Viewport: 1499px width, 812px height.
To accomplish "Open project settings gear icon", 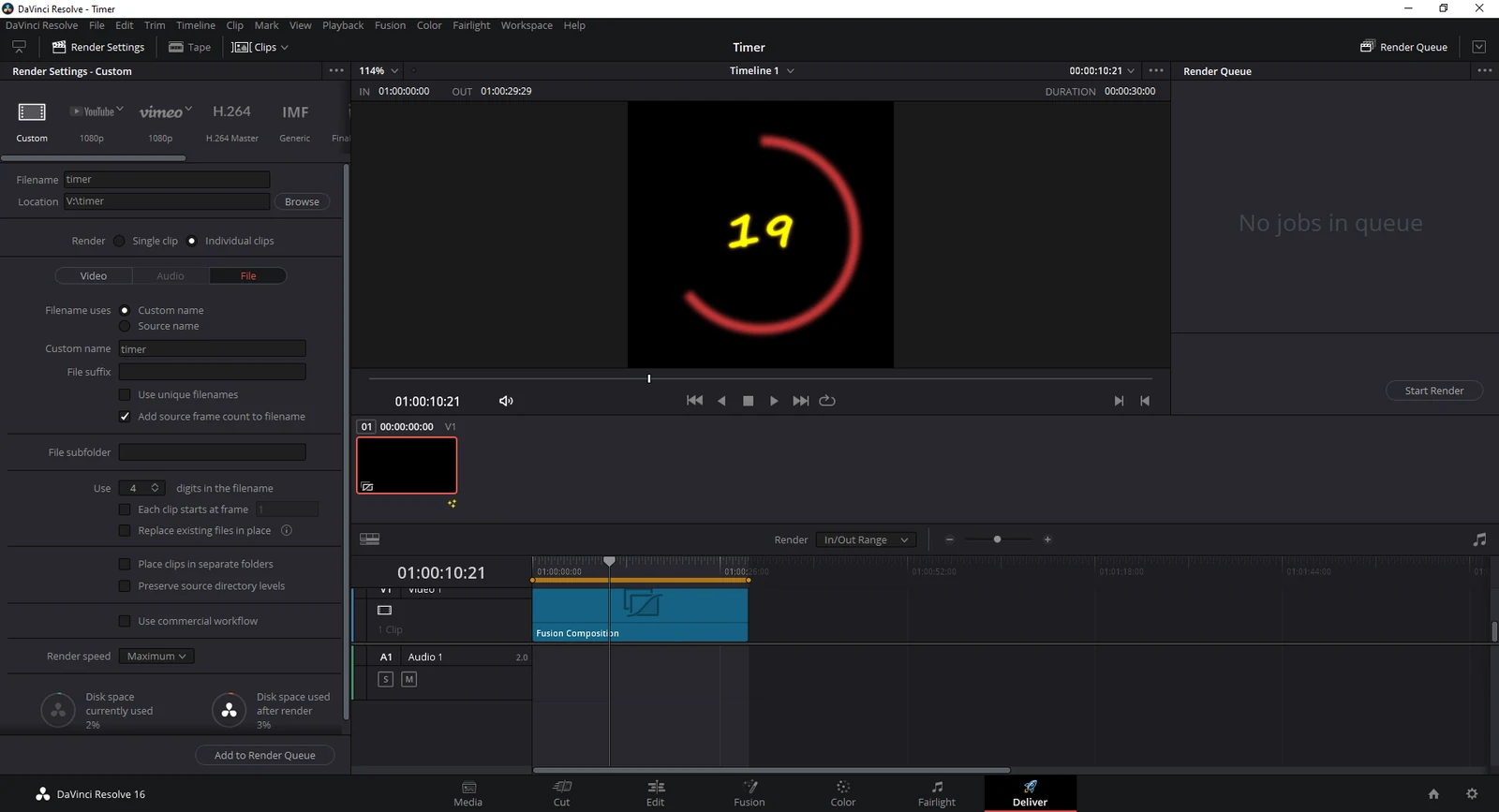I will coord(1472,794).
